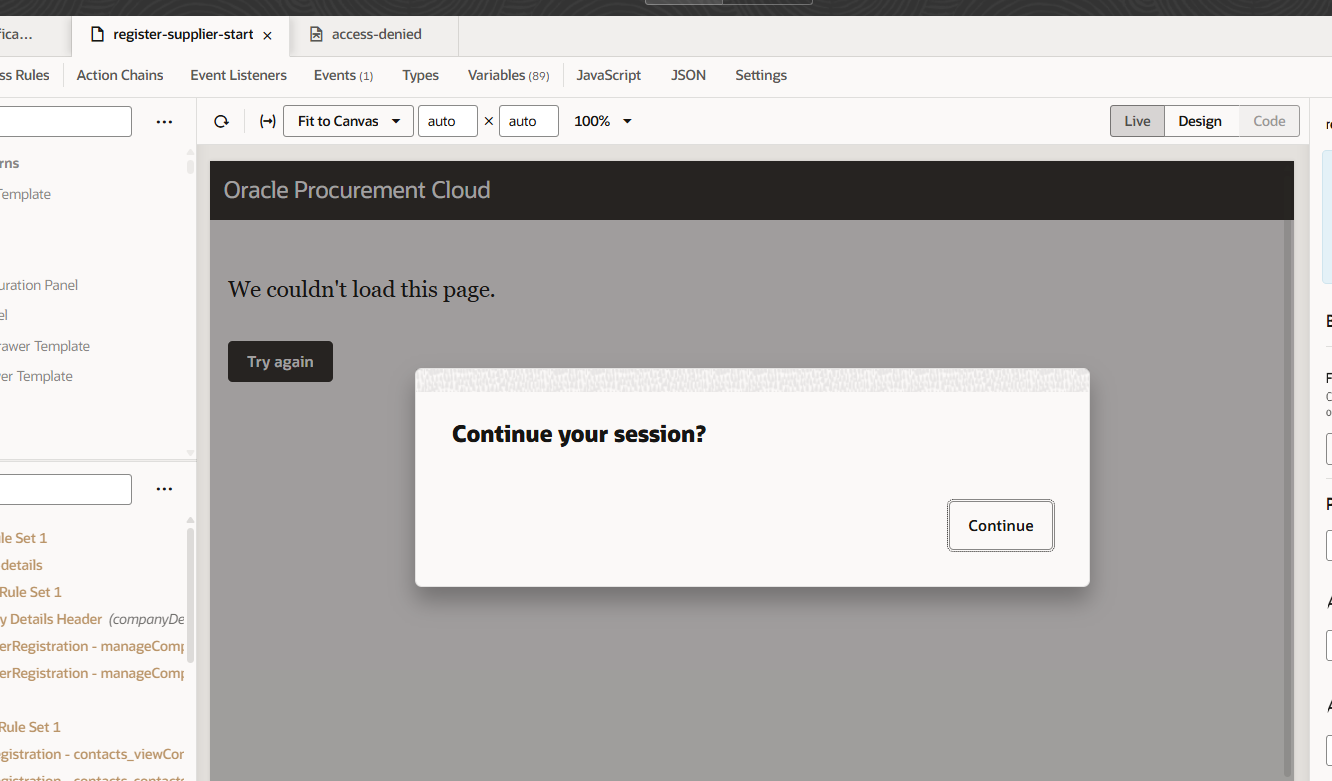This screenshot has height=781, width=1332.
Task: Select the JSON editor tab
Action: point(688,75)
